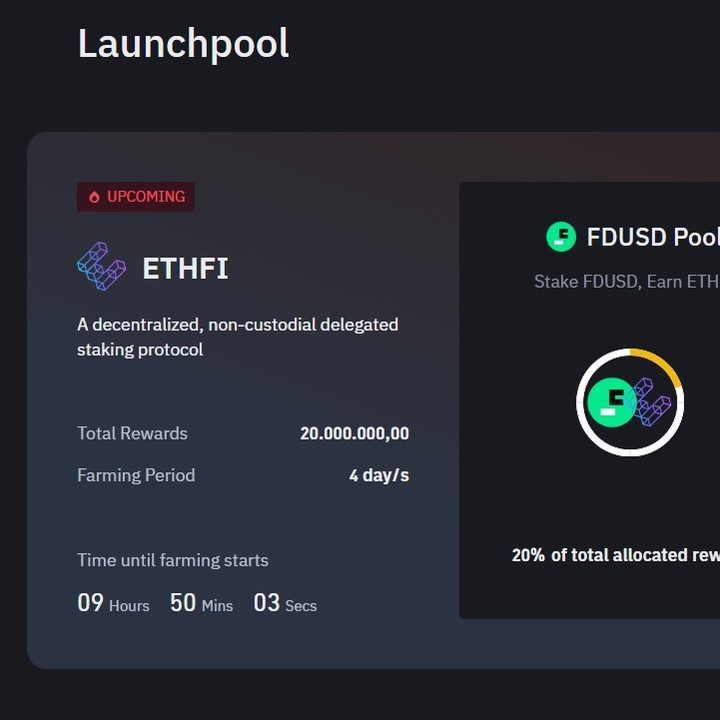Click the Launchpool page heading
This screenshot has height=720, width=720.
pos(183,44)
